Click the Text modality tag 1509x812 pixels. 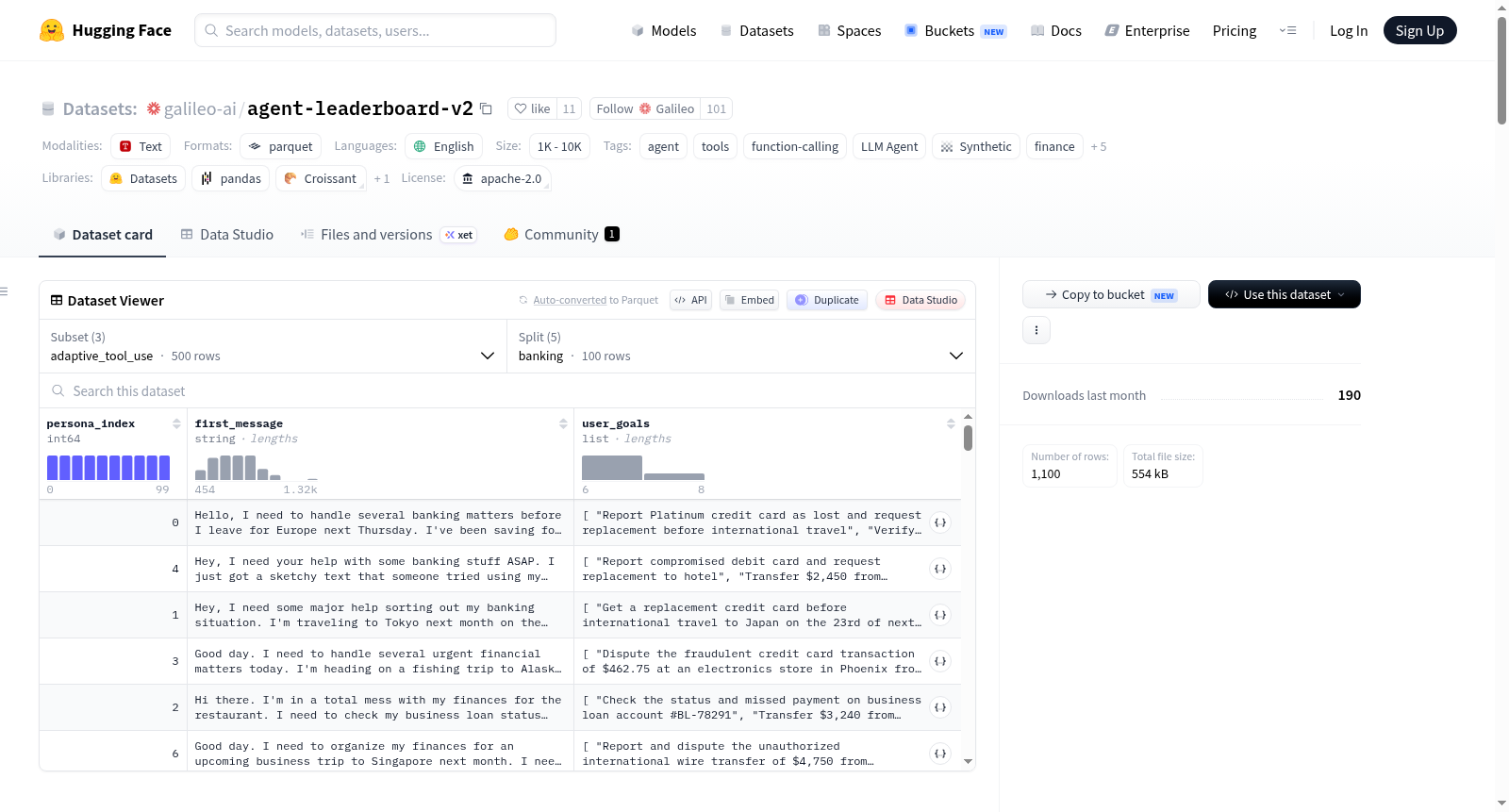[x=141, y=146]
